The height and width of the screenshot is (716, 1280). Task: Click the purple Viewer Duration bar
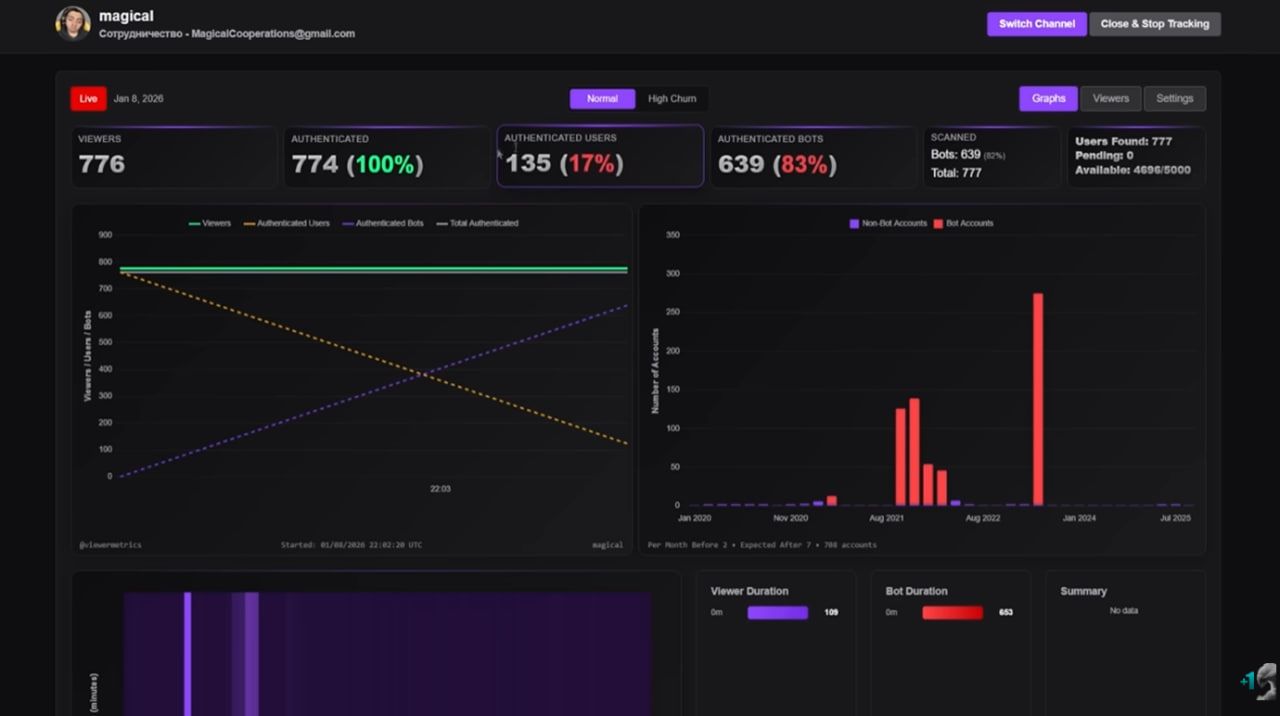pos(777,612)
